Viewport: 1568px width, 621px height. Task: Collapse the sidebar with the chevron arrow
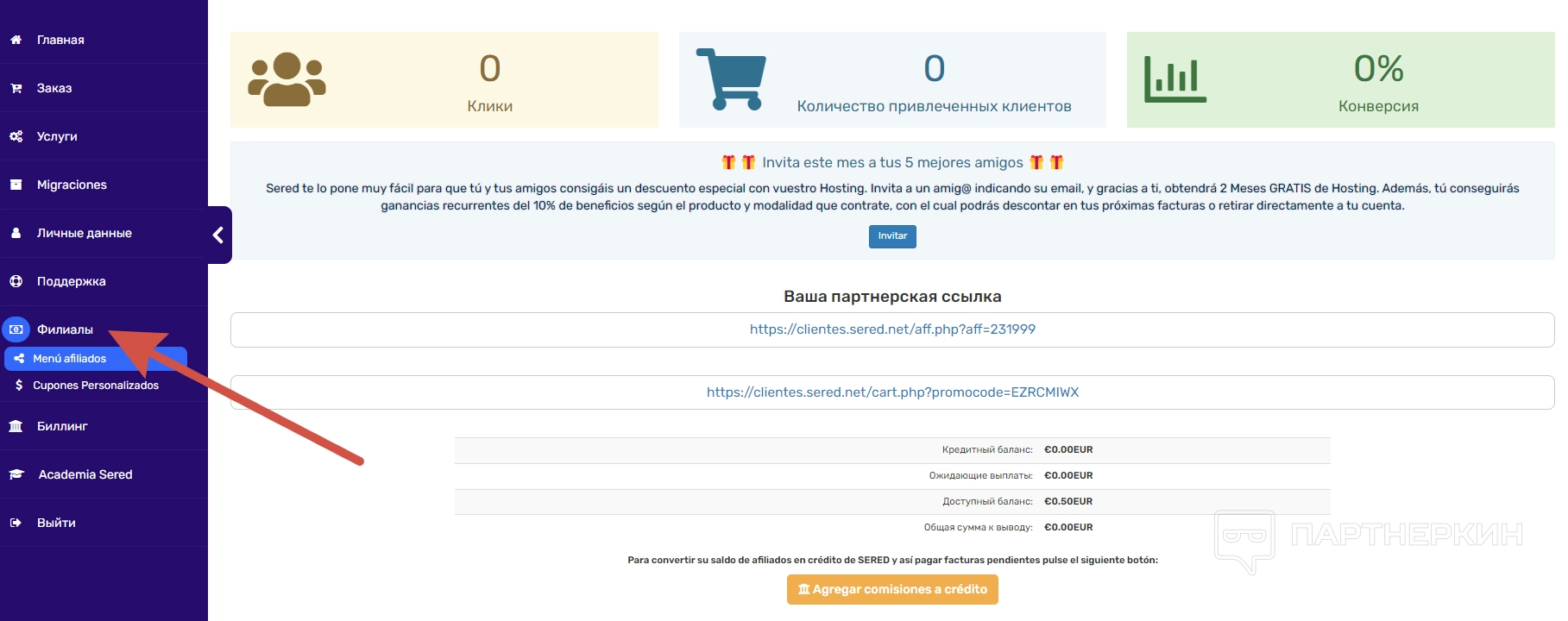(218, 235)
